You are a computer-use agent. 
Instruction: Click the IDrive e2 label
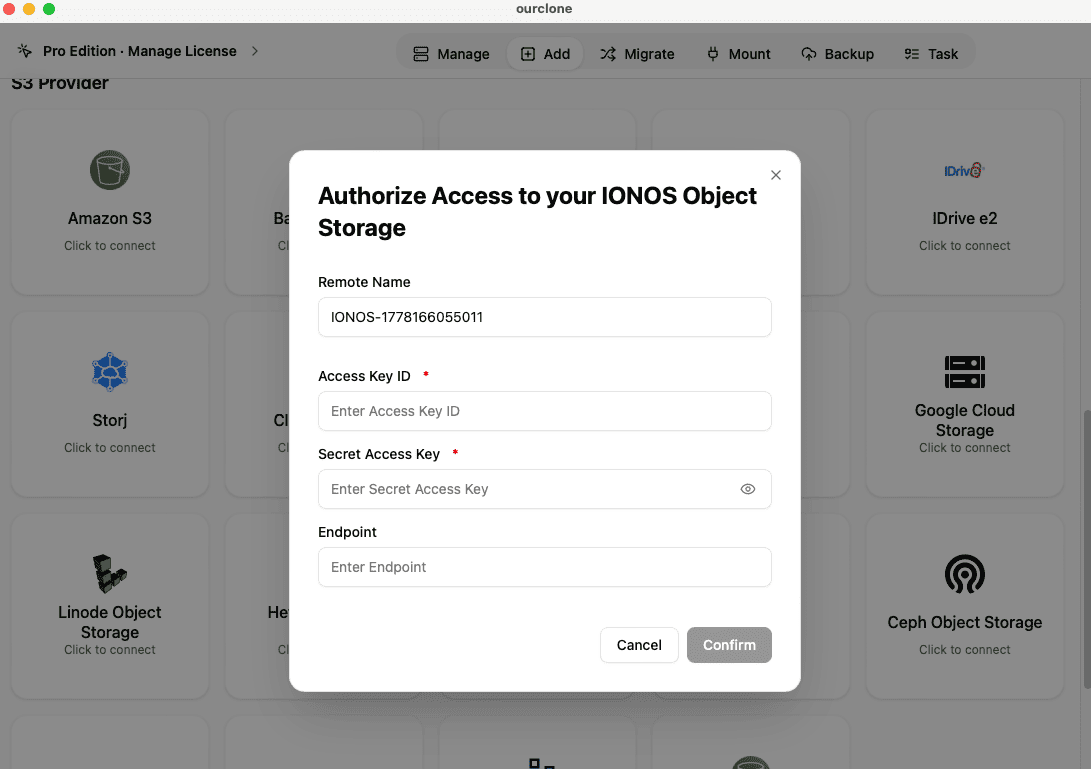(x=964, y=219)
